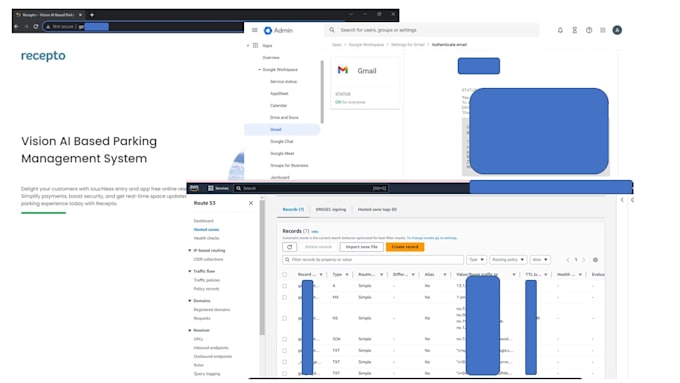Reload the Recepto page in Chrome

36,26
